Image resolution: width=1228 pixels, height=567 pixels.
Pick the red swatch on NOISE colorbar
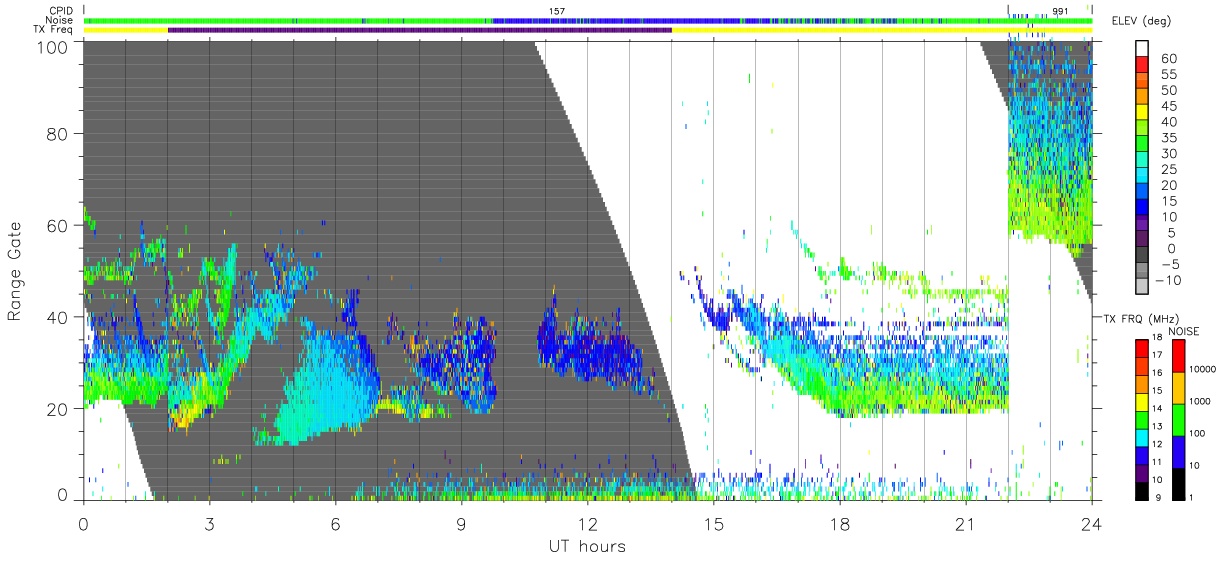tap(1179, 356)
